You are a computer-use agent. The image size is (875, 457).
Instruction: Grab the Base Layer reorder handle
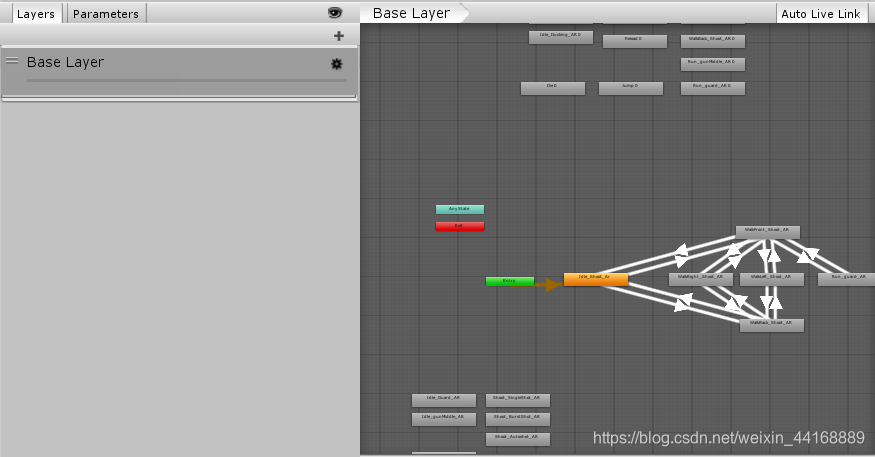pos(12,61)
